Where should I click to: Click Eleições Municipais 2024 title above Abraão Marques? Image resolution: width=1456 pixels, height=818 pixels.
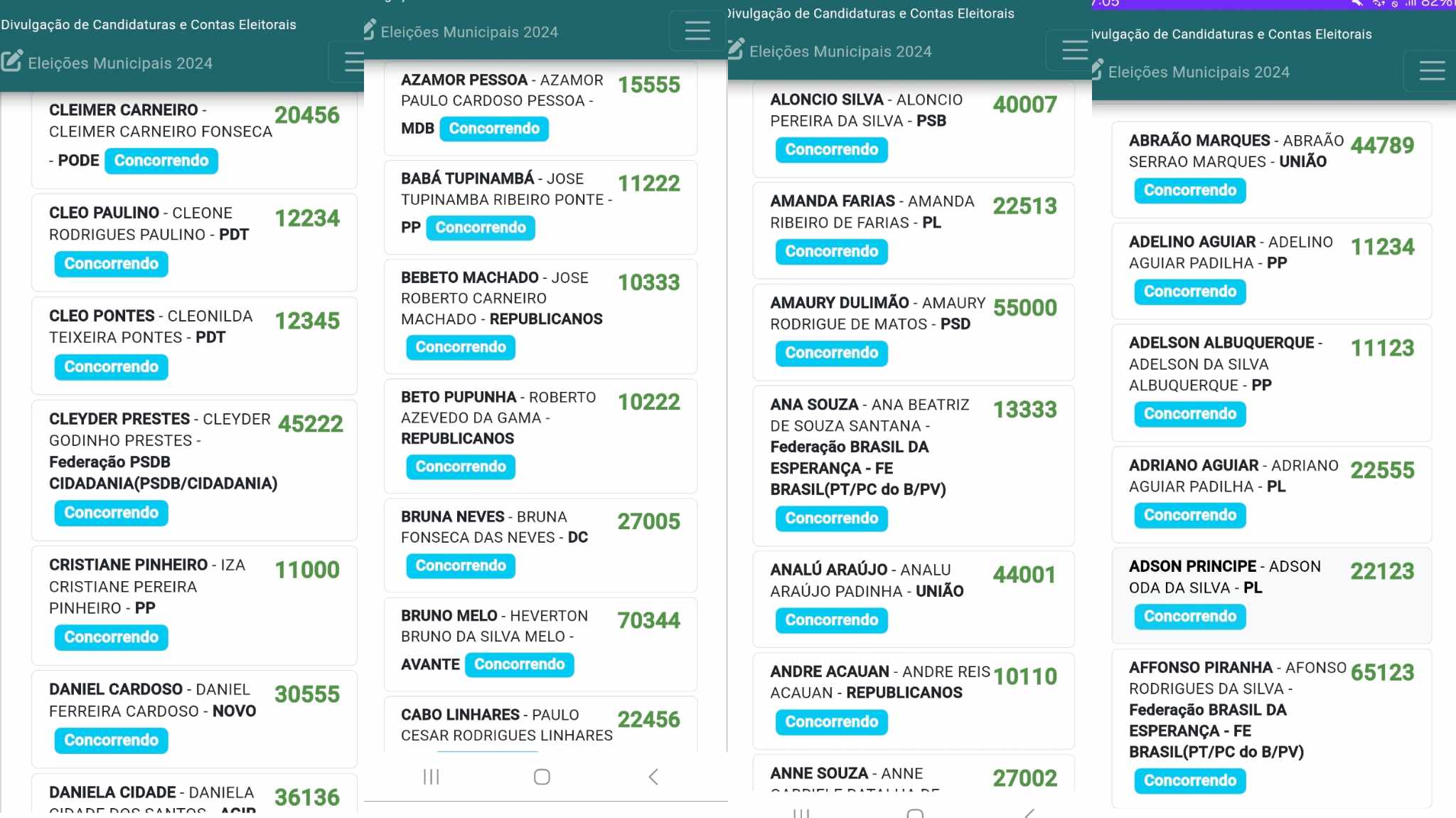1199,72
